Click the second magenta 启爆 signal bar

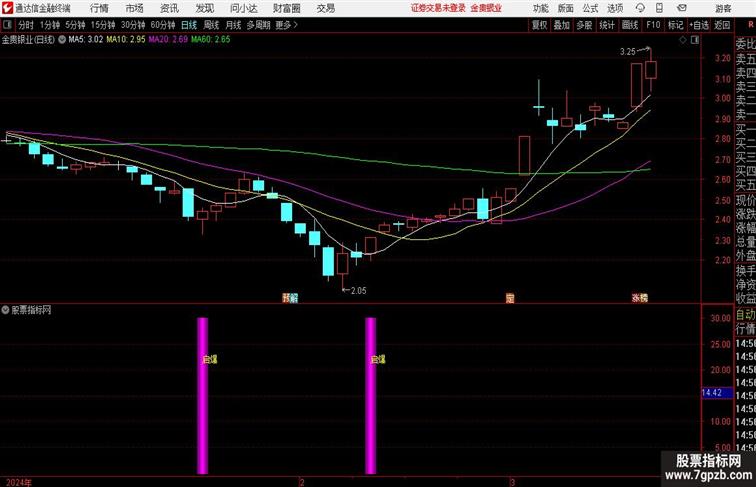(x=370, y=395)
